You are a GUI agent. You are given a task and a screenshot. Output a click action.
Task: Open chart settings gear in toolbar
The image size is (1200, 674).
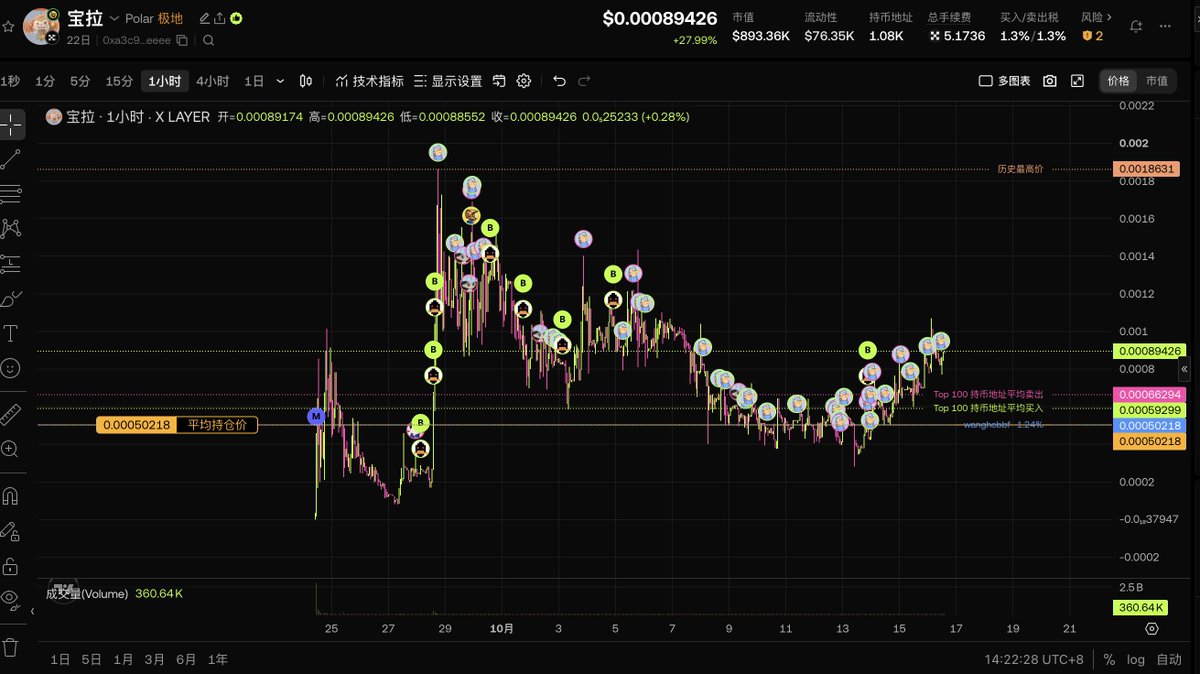pos(524,81)
